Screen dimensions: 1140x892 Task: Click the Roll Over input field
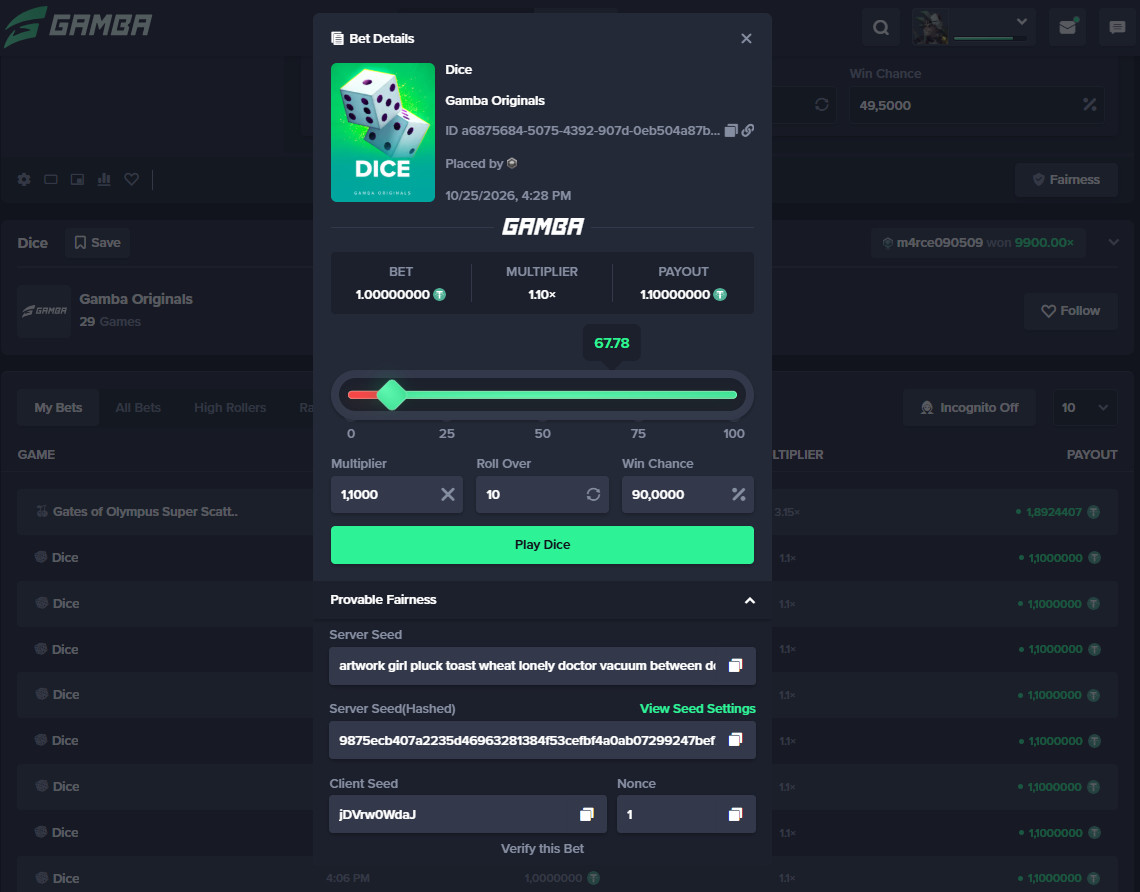pyautogui.click(x=542, y=494)
